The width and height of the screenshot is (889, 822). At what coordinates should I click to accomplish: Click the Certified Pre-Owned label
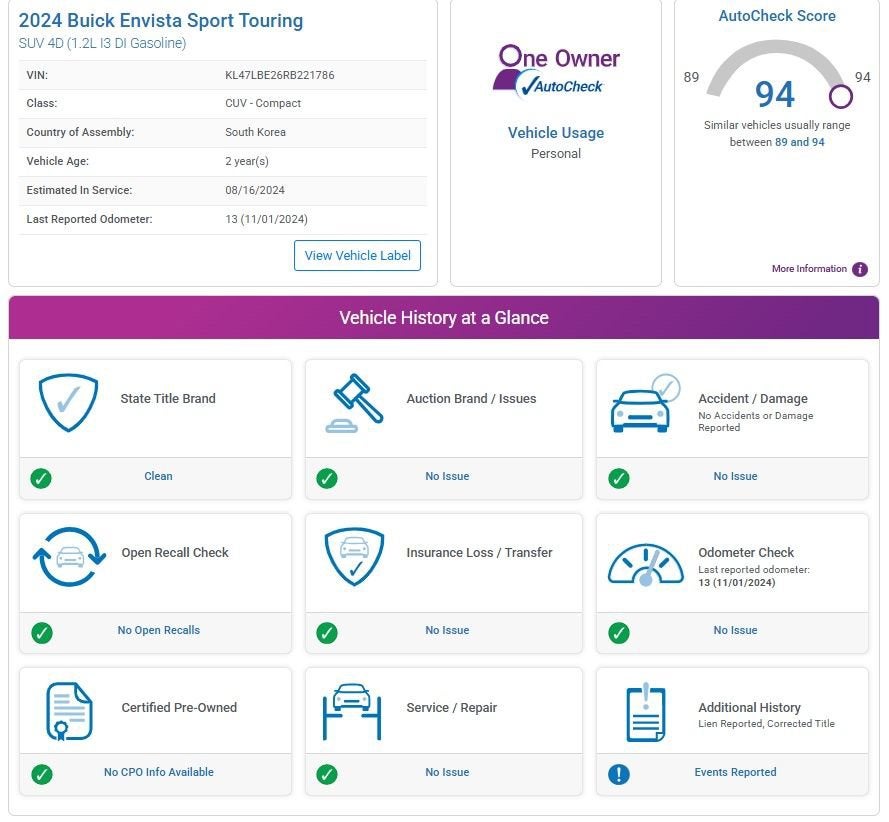(x=179, y=707)
